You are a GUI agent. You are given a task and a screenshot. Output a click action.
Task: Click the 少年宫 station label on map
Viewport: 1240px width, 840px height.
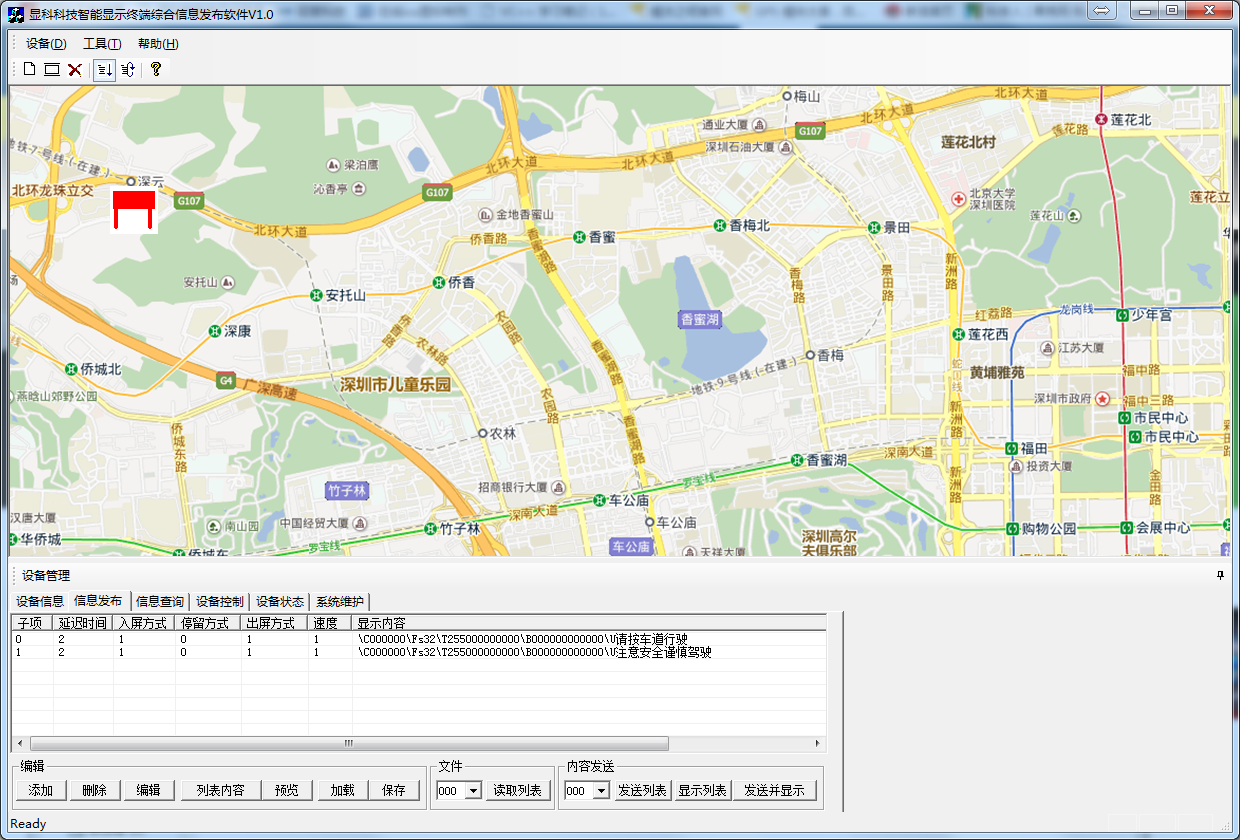pyautogui.click(x=1151, y=315)
